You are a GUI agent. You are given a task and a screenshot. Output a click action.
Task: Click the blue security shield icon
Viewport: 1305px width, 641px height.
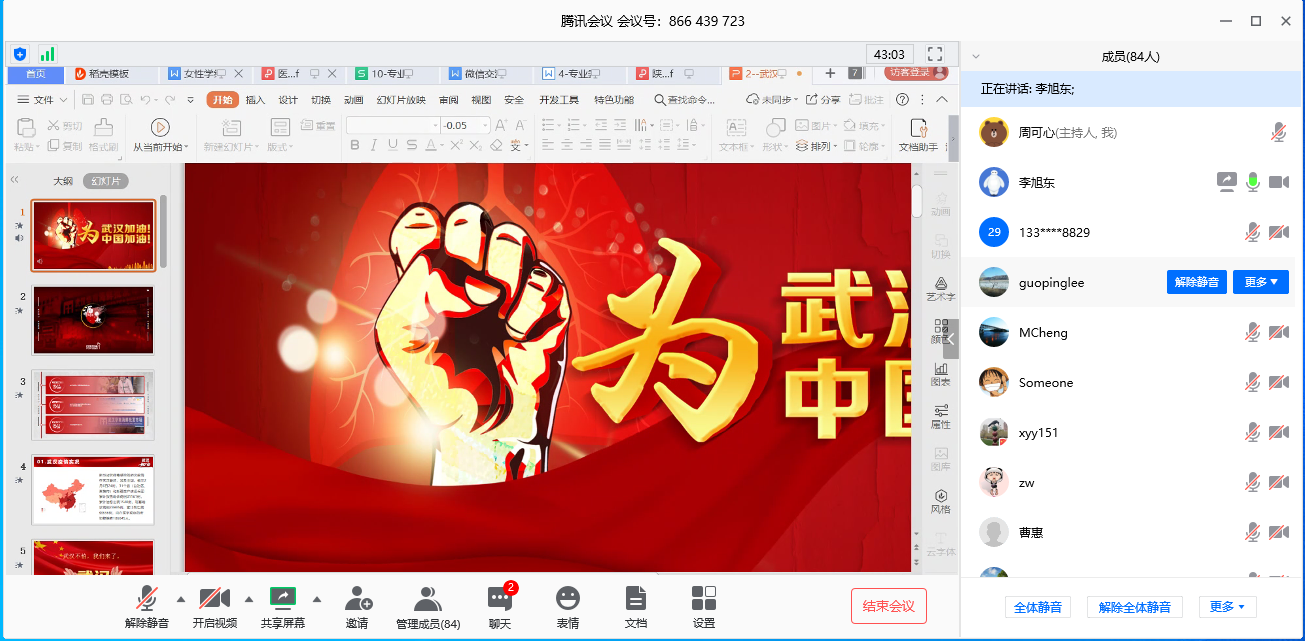[x=20, y=54]
